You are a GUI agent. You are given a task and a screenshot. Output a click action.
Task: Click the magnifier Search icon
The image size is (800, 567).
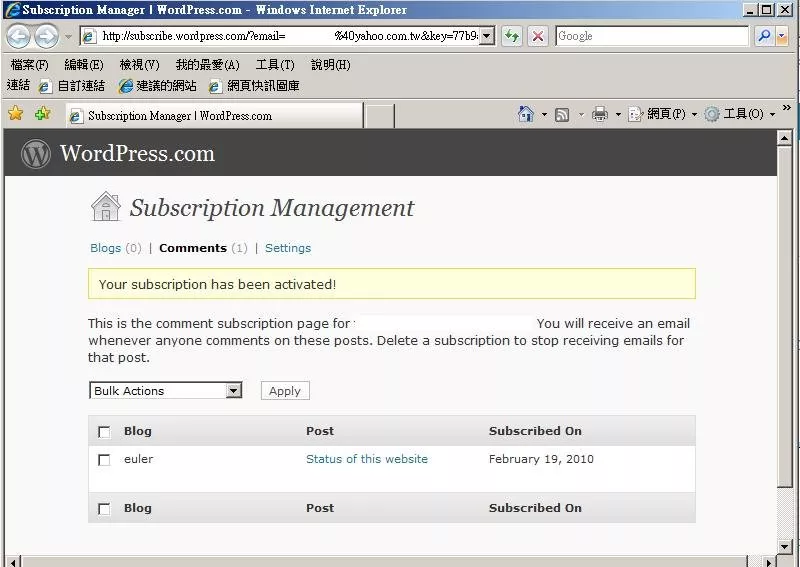click(764, 36)
